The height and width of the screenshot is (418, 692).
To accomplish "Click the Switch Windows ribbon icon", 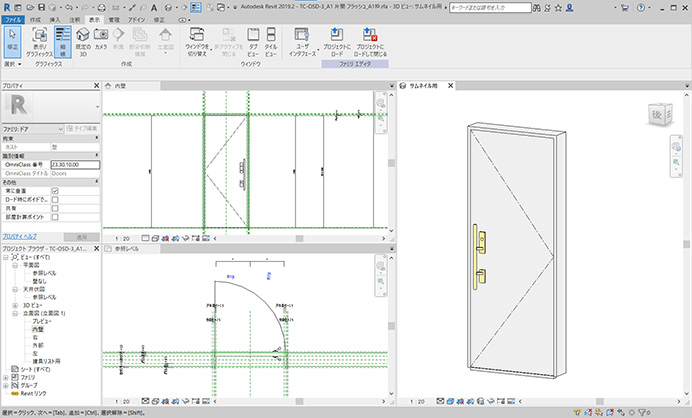I will pyautogui.click(x=197, y=41).
